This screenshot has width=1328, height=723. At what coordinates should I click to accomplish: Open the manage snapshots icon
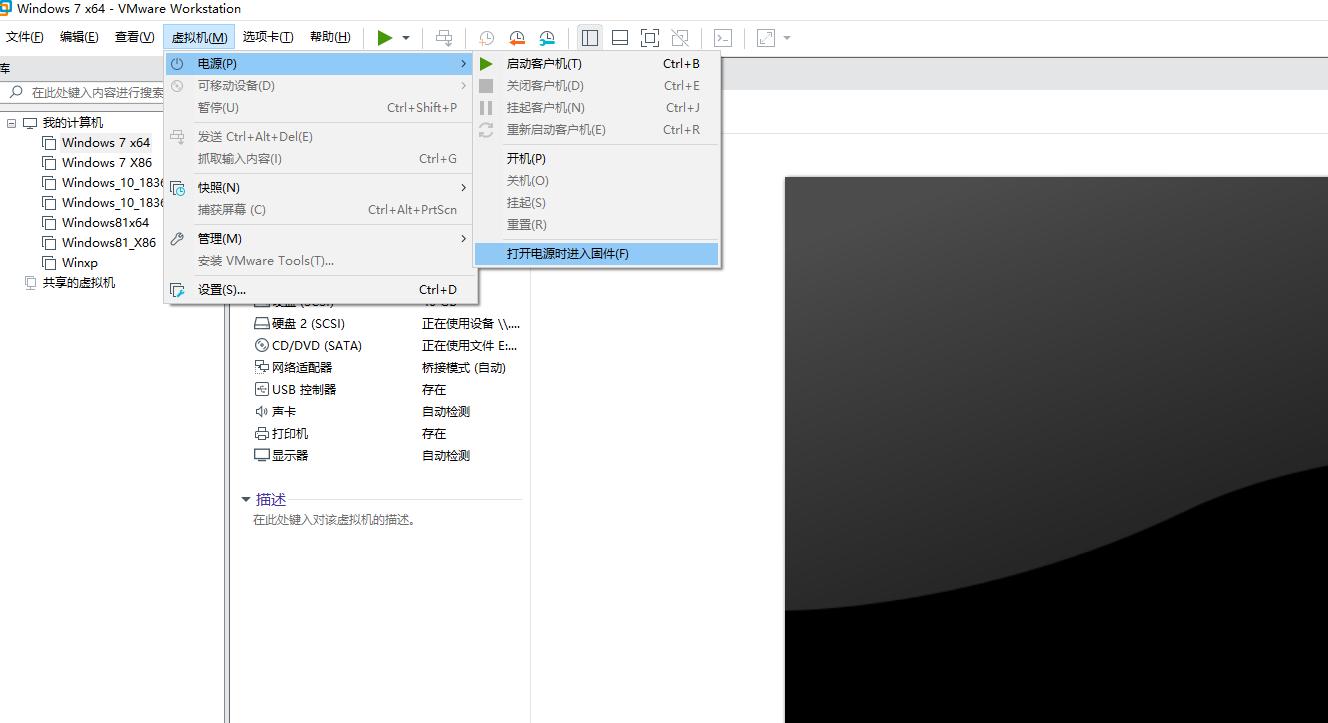click(546, 37)
